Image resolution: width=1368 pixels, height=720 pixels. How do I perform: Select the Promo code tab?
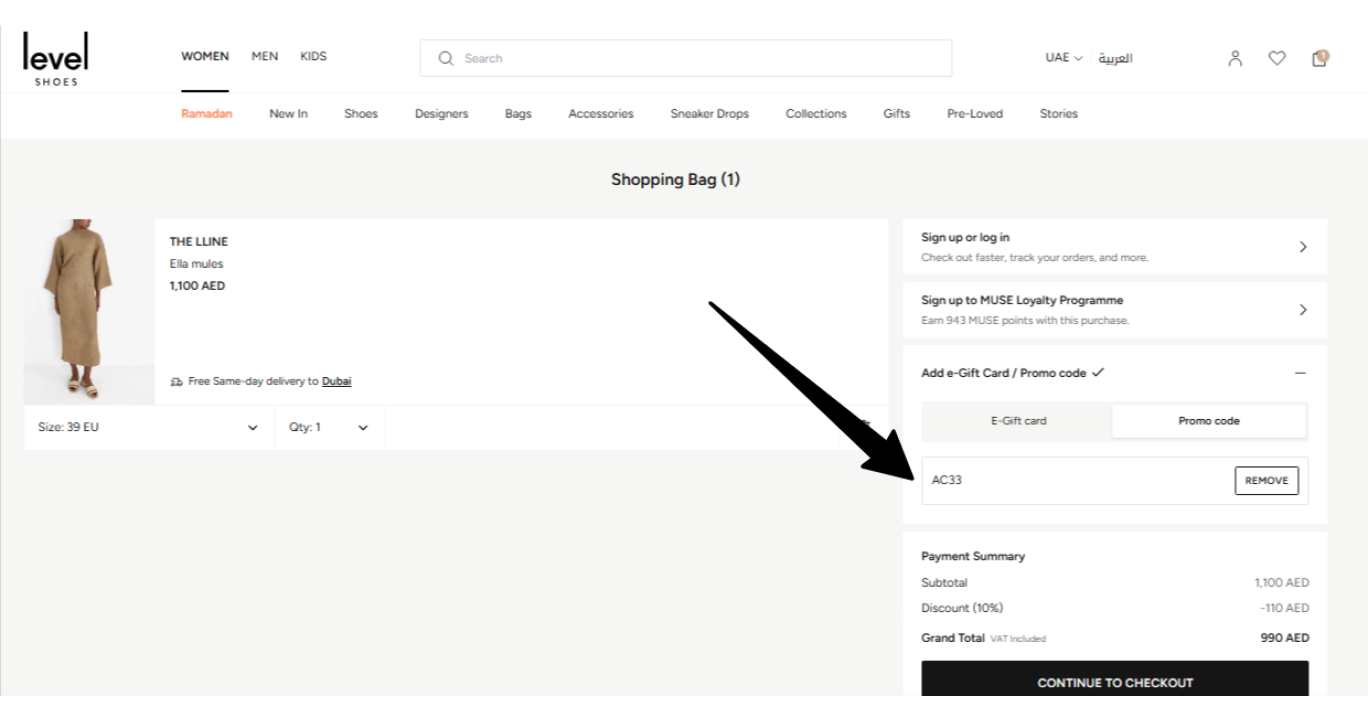(x=1209, y=421)
